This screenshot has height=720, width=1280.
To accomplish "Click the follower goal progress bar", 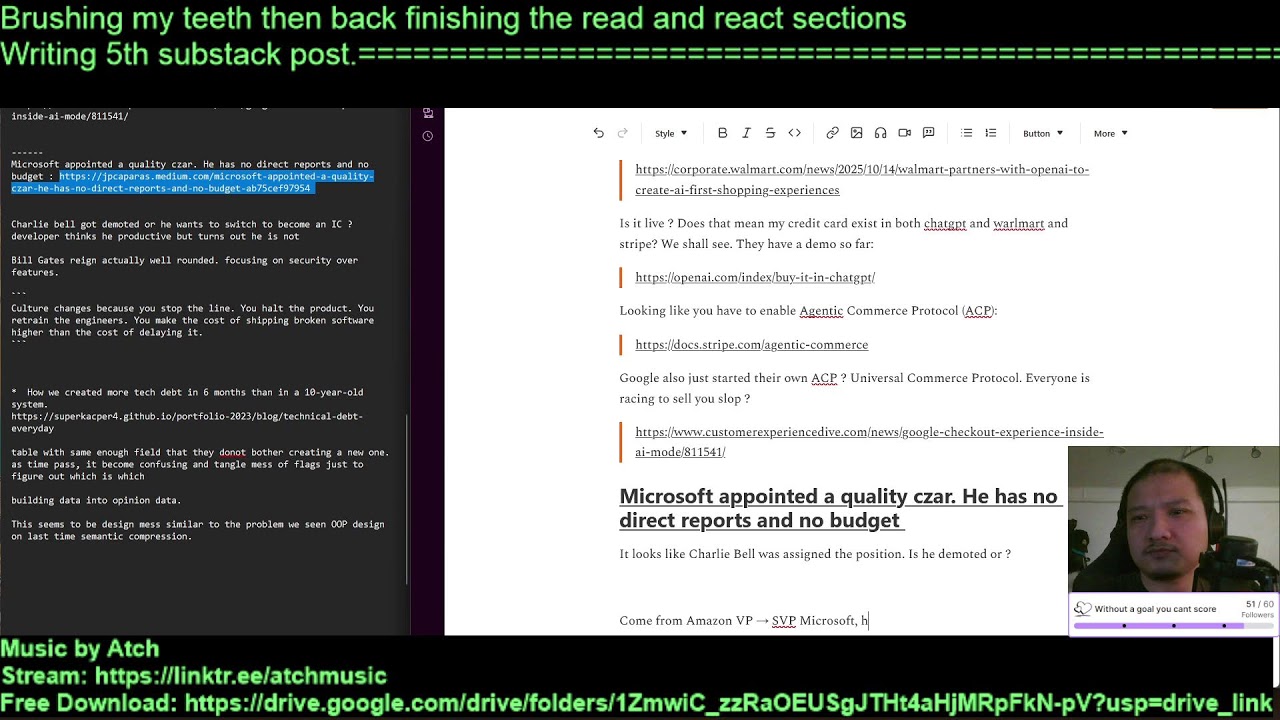I will coord(1174,626).
